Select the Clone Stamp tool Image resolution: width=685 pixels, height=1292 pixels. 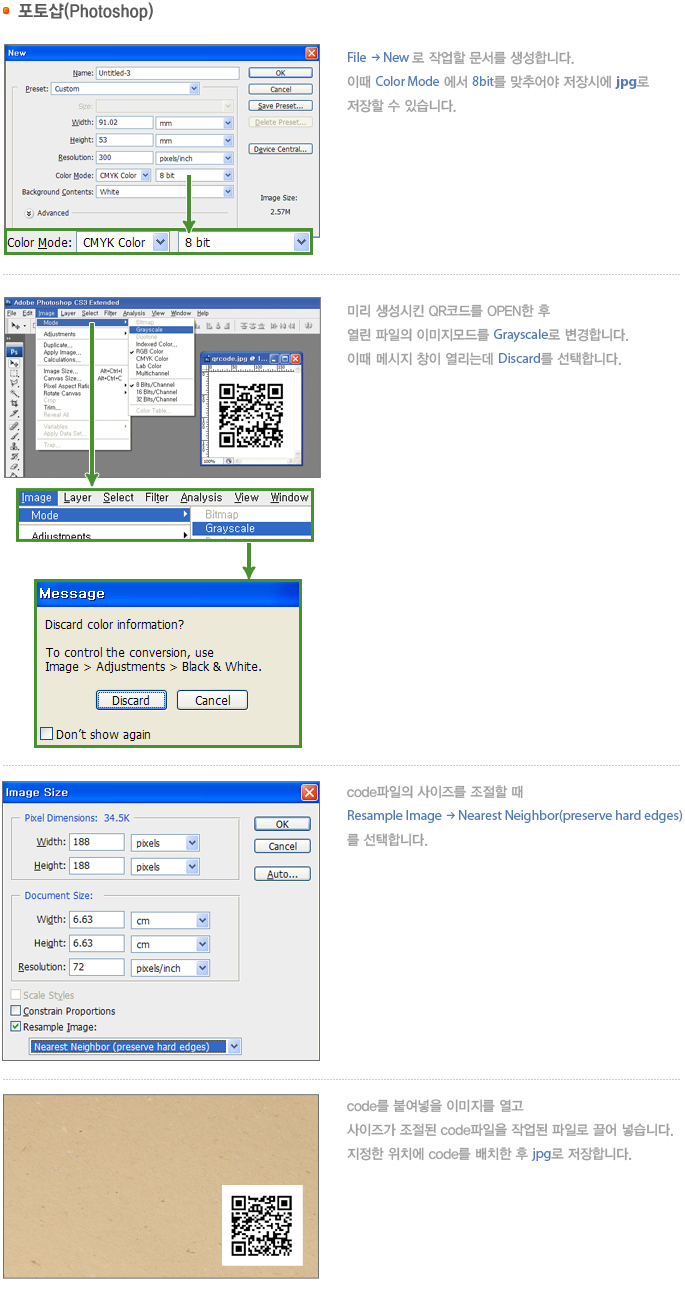coord(14,446)
